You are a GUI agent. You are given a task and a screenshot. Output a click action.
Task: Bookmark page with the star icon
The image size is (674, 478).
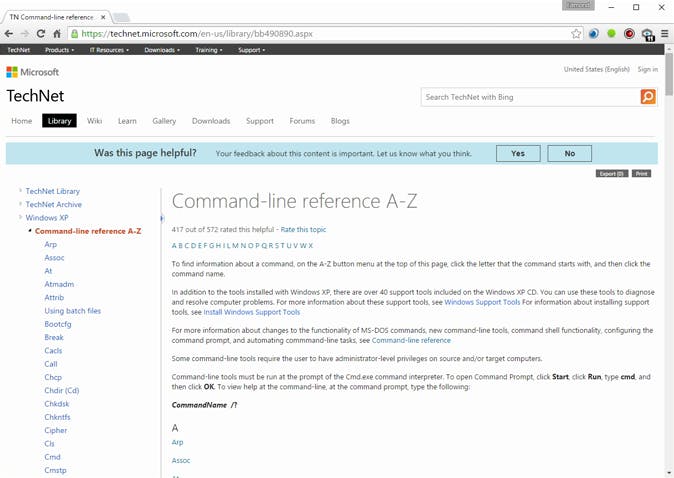click(576, 34)
